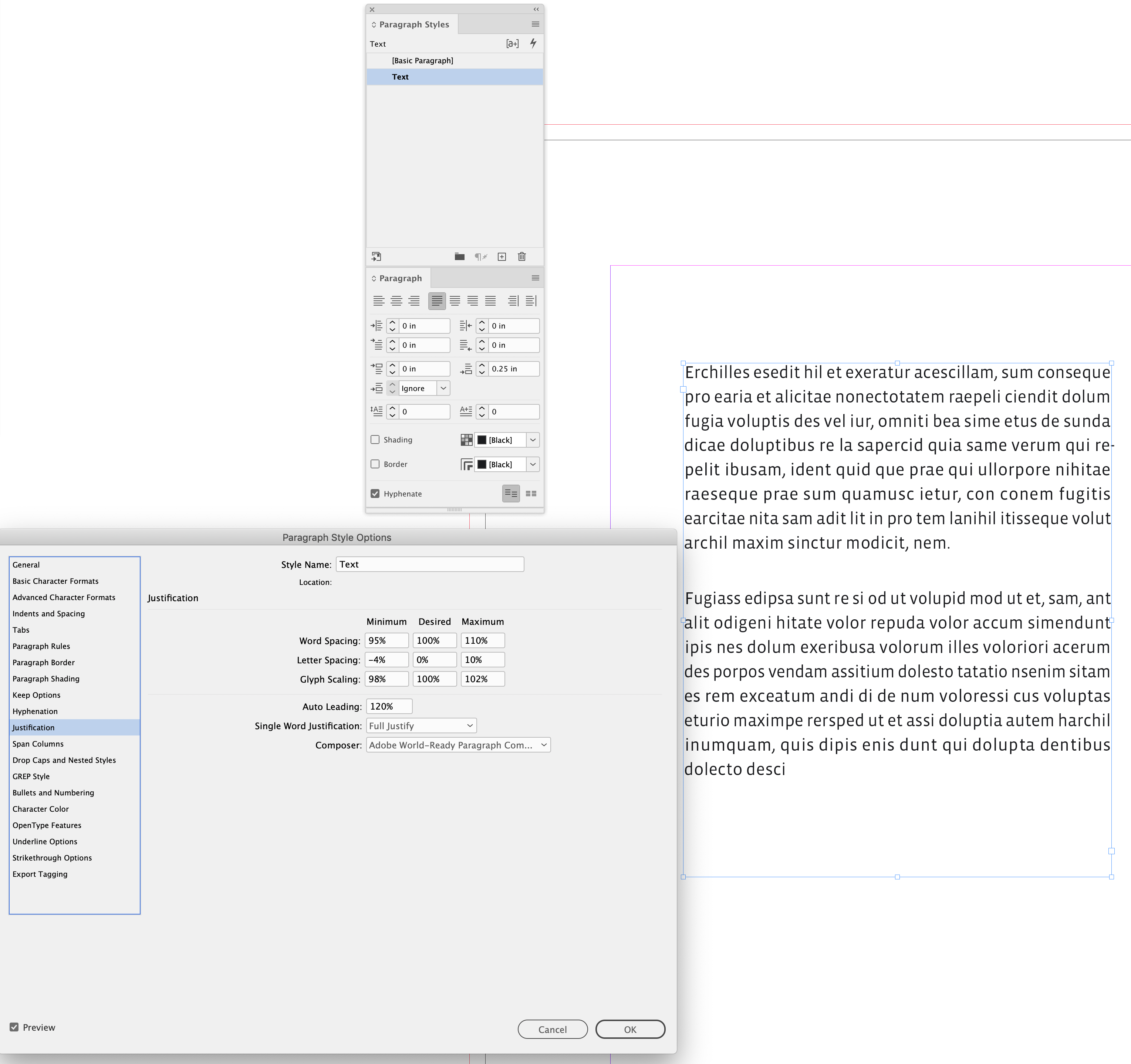Open the Shading color [Black] picker
Screen dimensions: 1131x1064
[x=533, y=439]
